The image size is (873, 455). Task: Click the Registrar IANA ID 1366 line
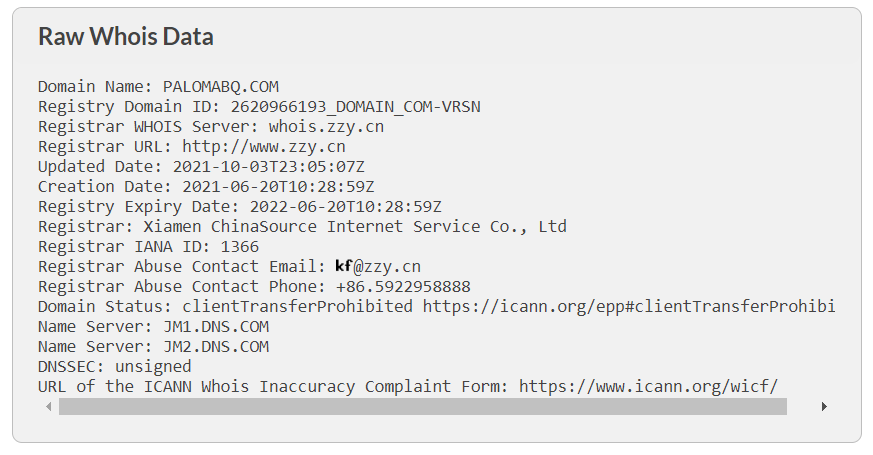pos(148,247)
